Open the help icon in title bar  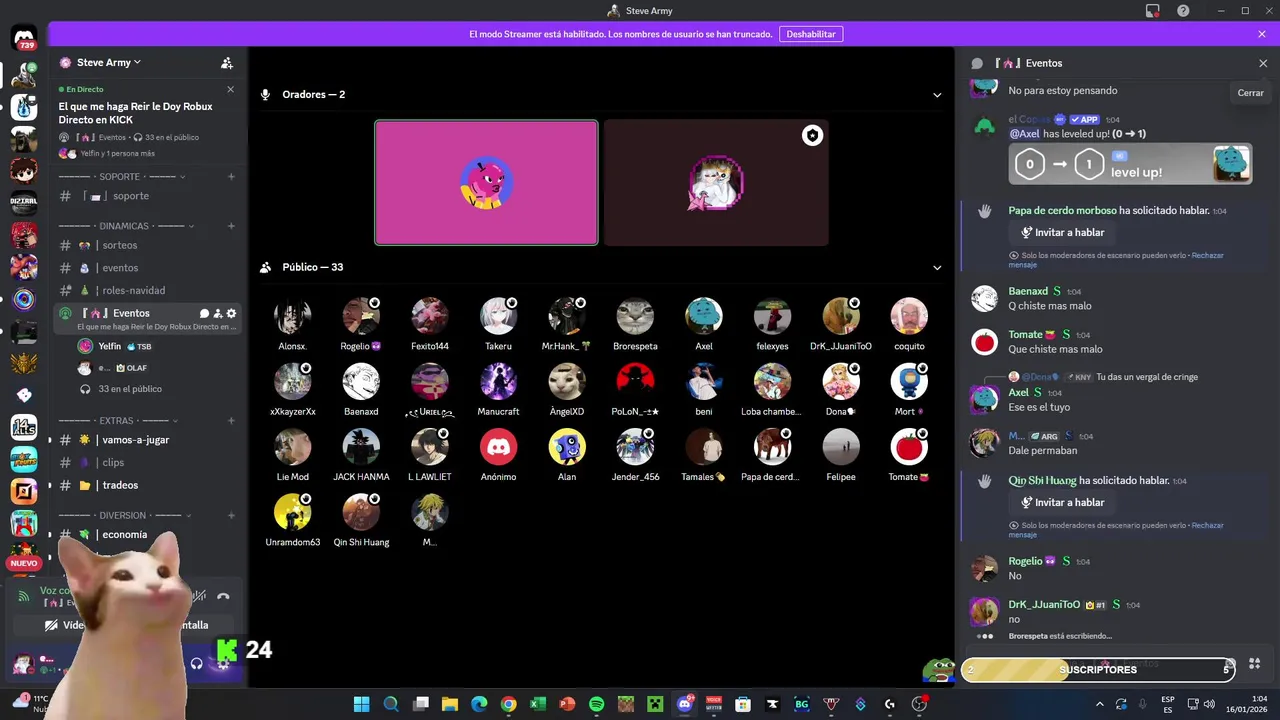coord(1183,11)
